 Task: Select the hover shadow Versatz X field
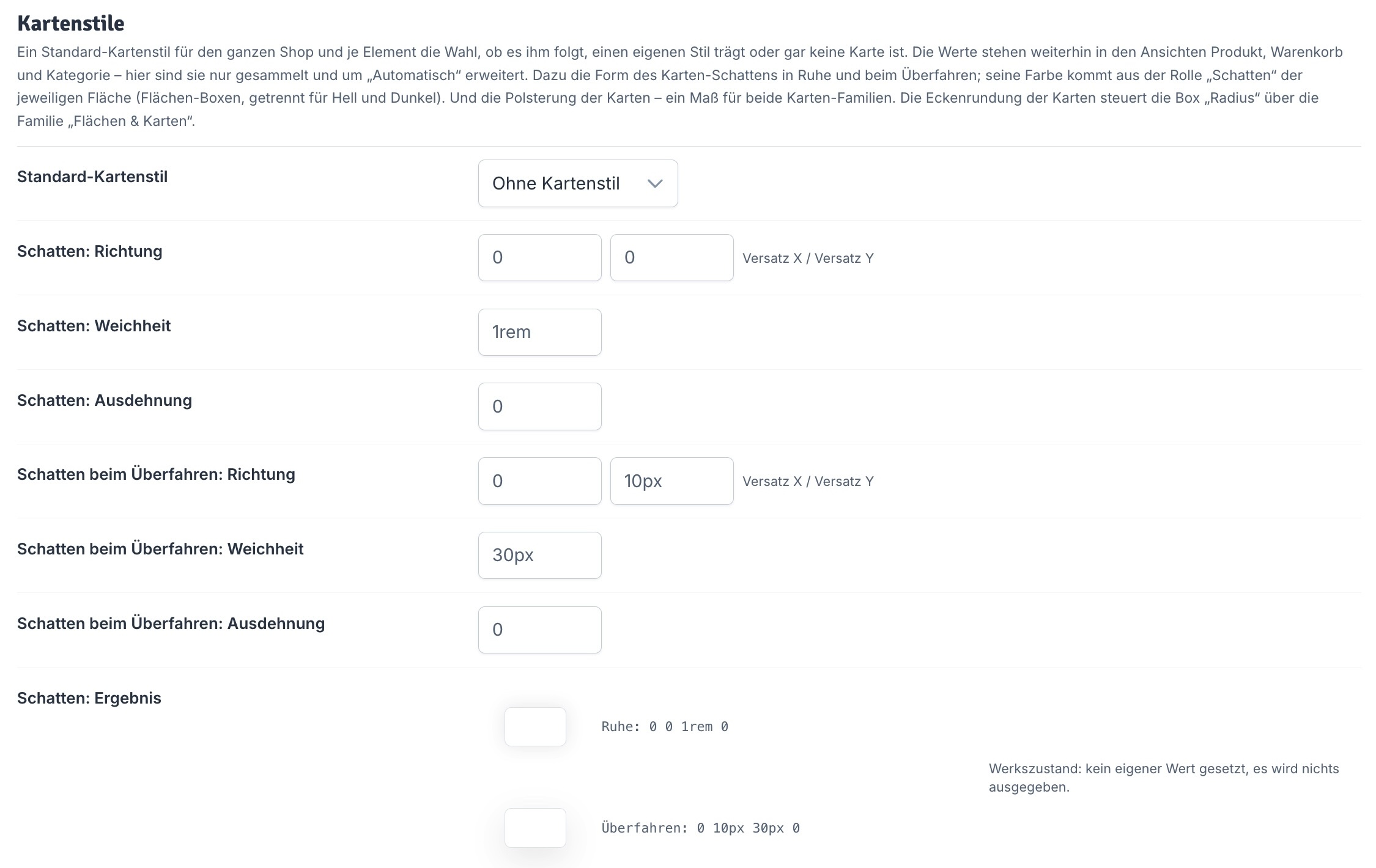tap(539, 481)
